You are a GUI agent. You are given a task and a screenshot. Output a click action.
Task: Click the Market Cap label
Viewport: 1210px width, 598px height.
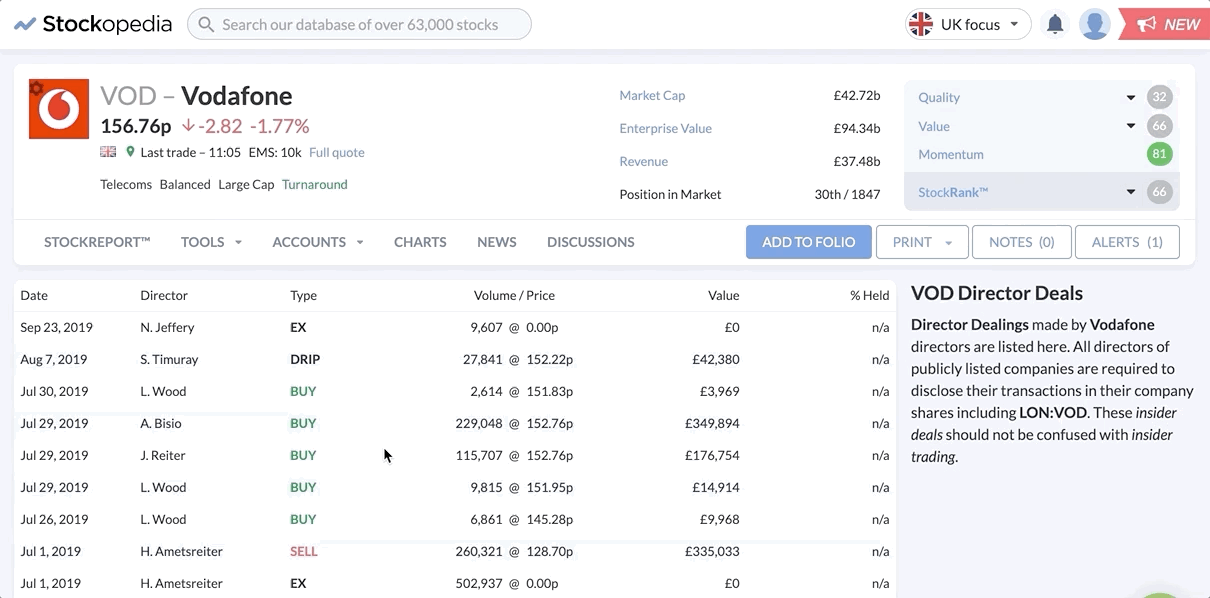pos(652,95)
